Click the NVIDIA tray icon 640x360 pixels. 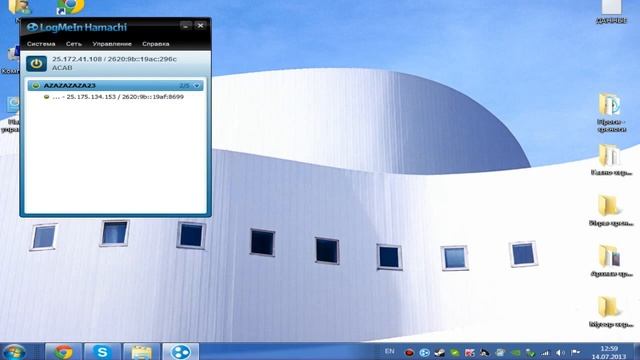click(x=516, y=353)
